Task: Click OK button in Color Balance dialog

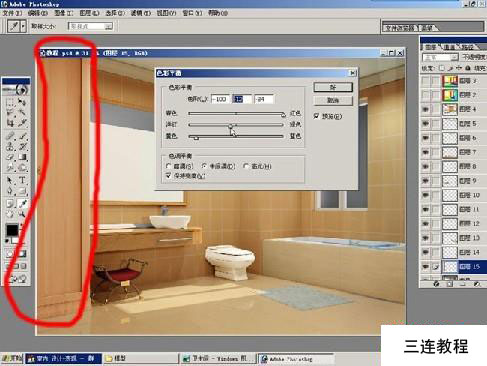Action: [x=333, y=87]
